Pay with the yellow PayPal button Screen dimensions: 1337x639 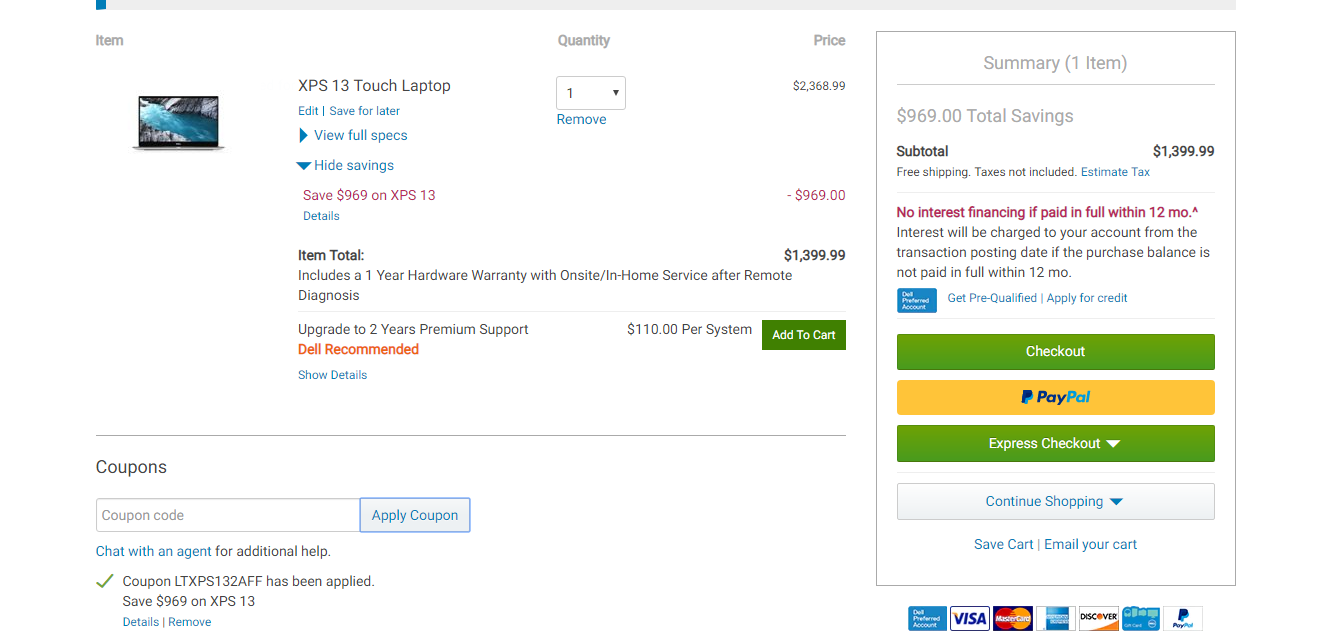tap(1056, 397)
